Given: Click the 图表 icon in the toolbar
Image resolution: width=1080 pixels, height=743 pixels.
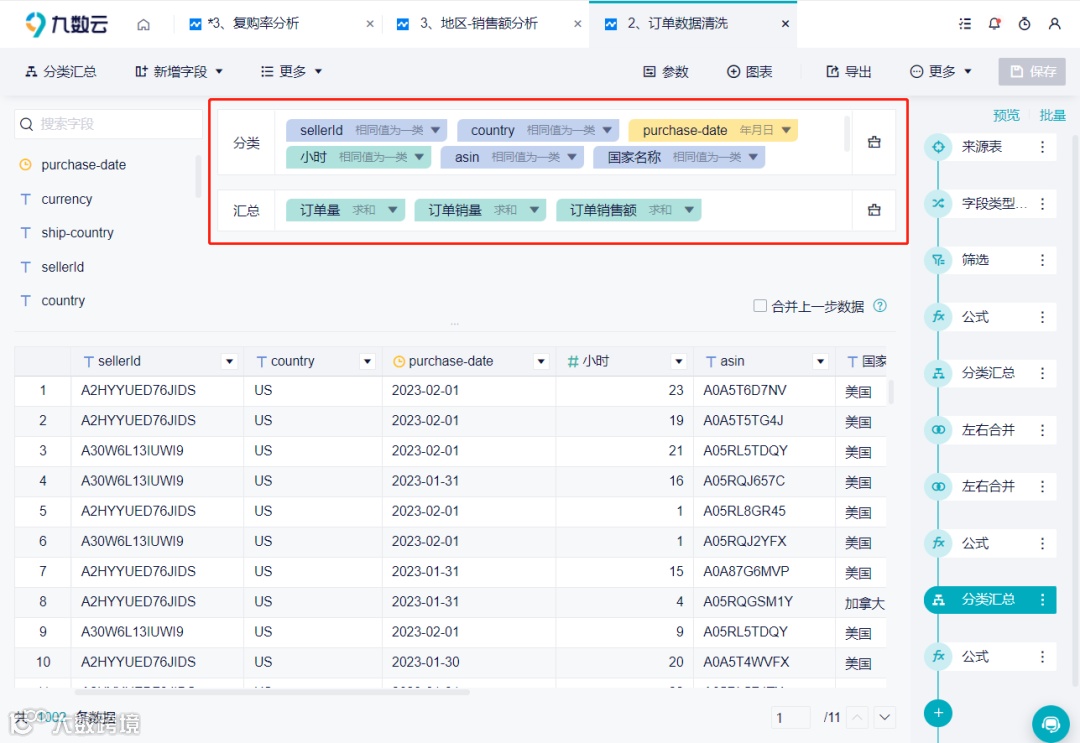Looking at the screenshot, I should 732,71.
